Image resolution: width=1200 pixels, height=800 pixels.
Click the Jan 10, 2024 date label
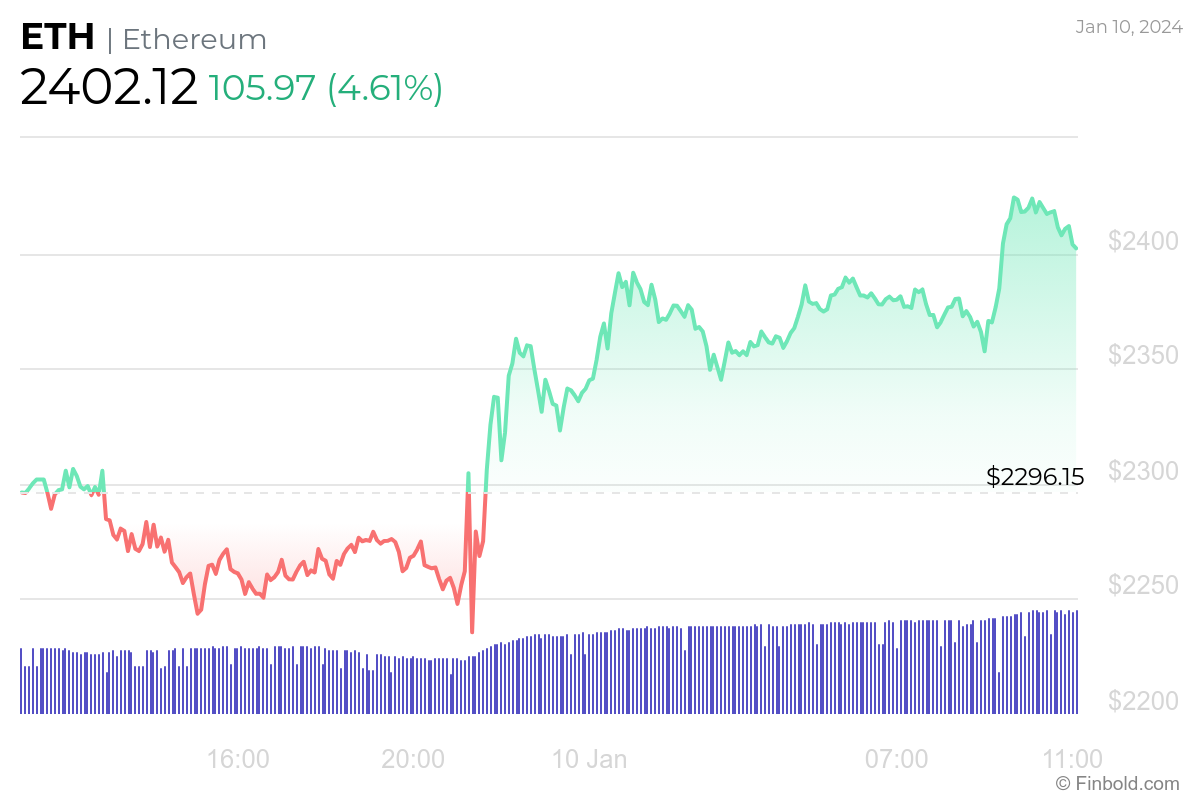1127,27
